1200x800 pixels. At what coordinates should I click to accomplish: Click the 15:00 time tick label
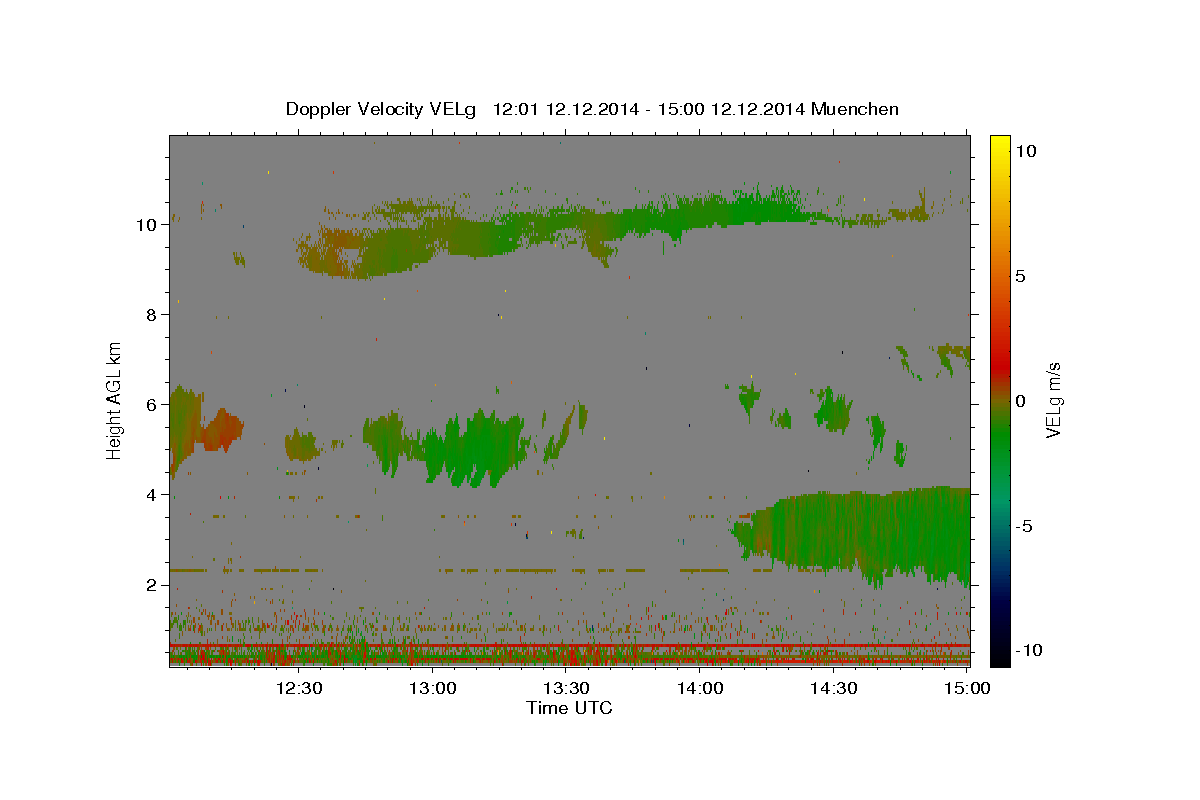tap(967, 688)
